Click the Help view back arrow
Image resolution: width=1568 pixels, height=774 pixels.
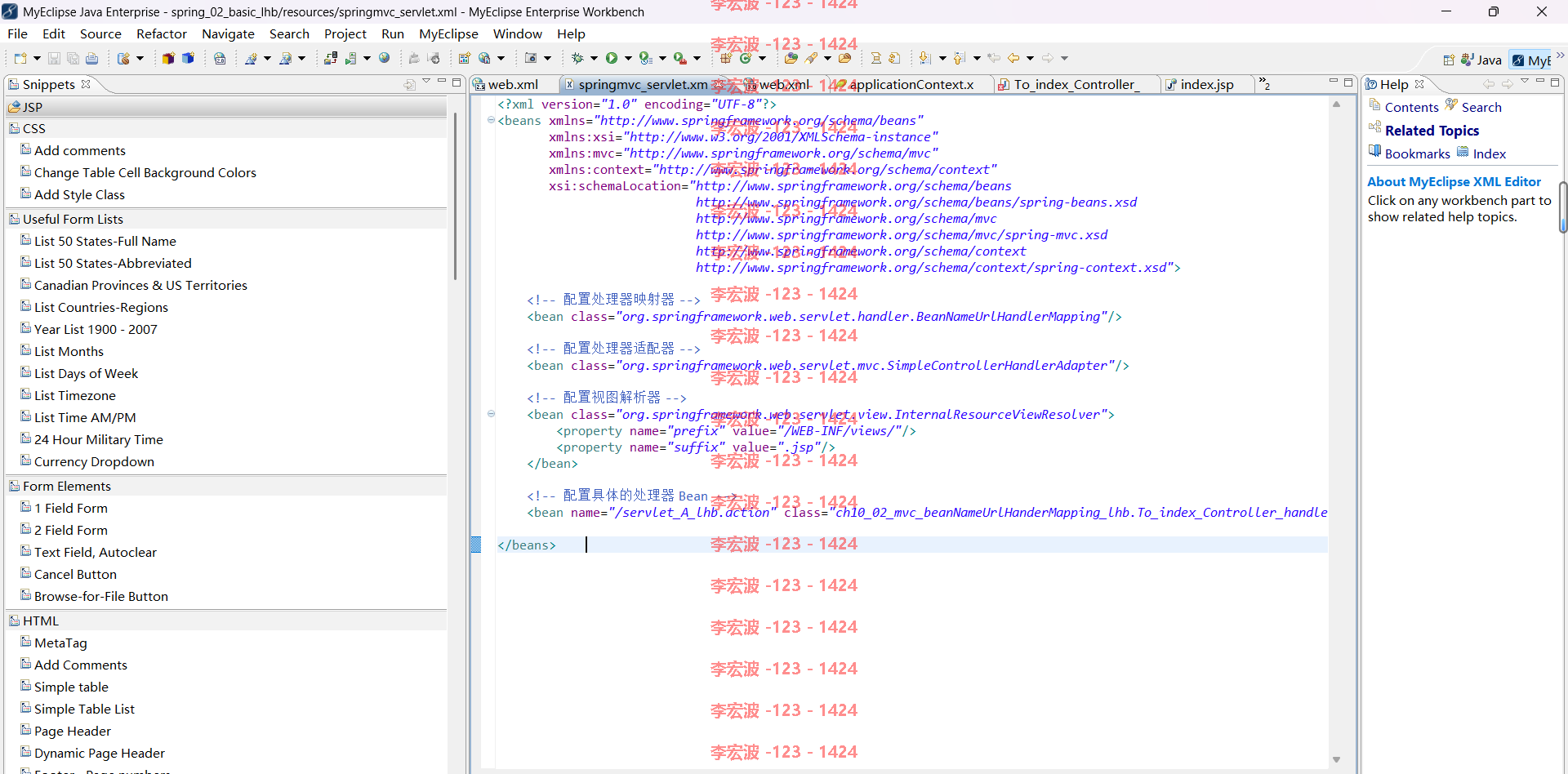1489,84
